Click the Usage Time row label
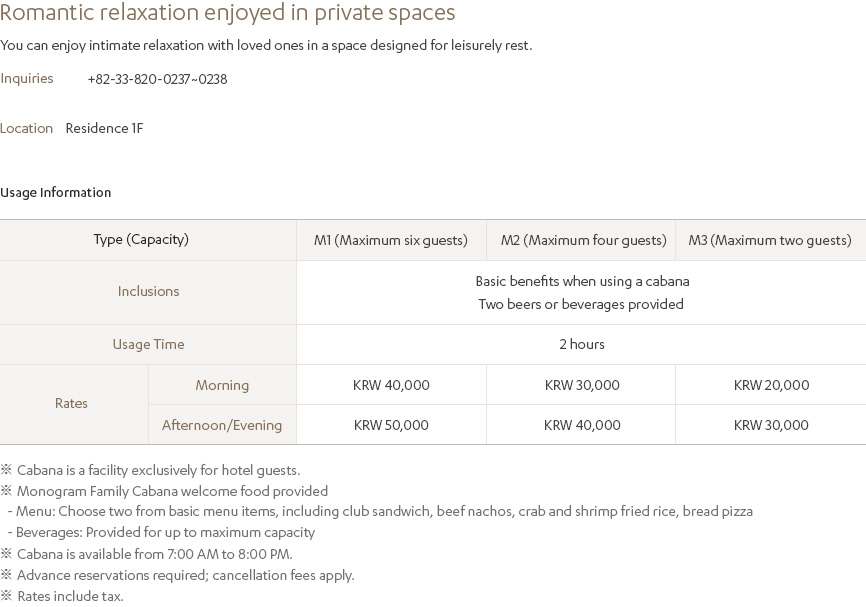 [x=149, y=344]
